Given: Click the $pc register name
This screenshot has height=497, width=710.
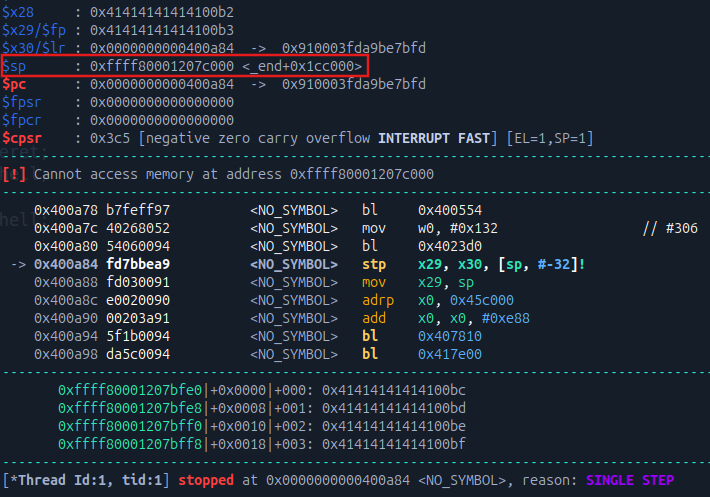Looking at the screenshot, I should (15, 84).
